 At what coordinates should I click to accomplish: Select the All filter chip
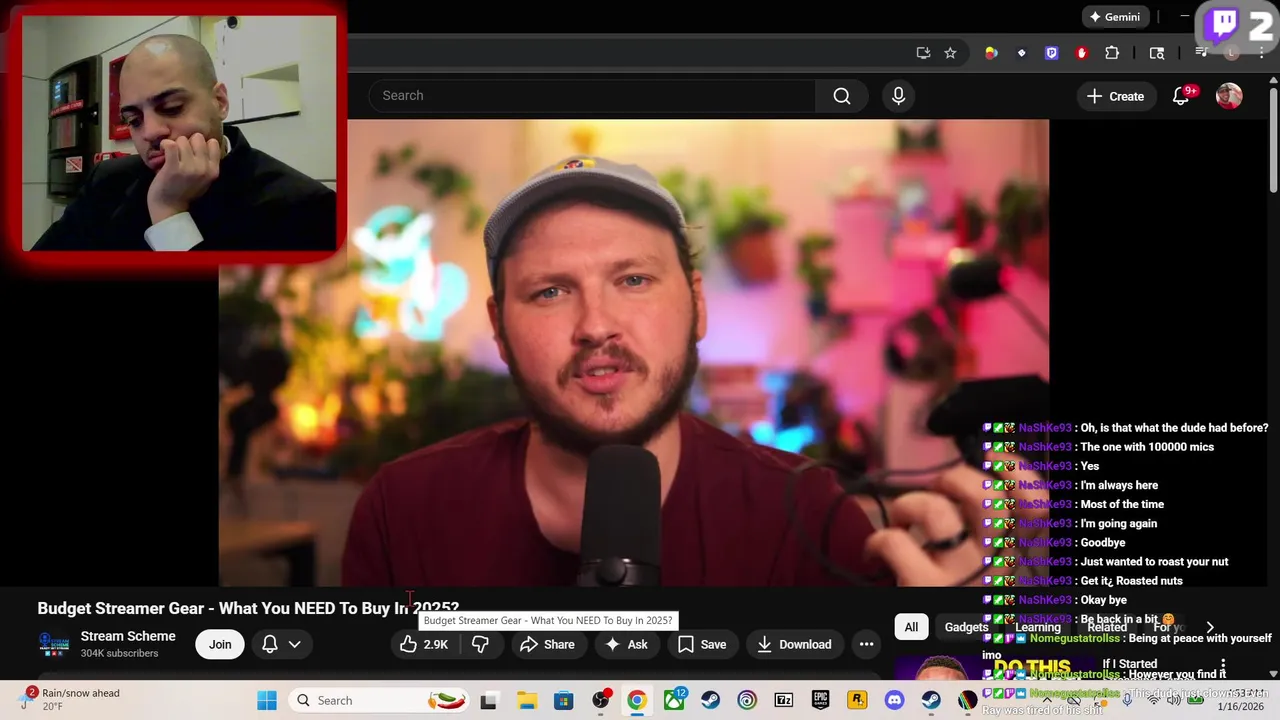(911, 628)
